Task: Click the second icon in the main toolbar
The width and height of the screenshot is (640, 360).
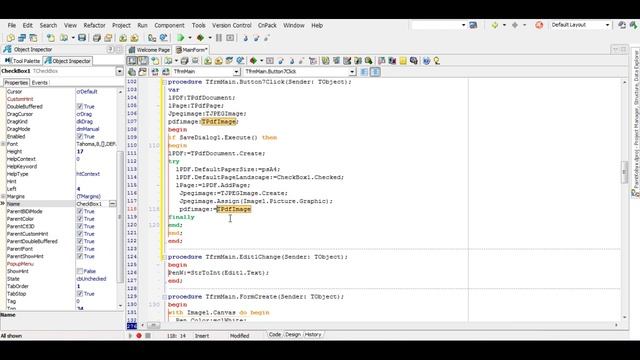Action: (x=22, y=38)
